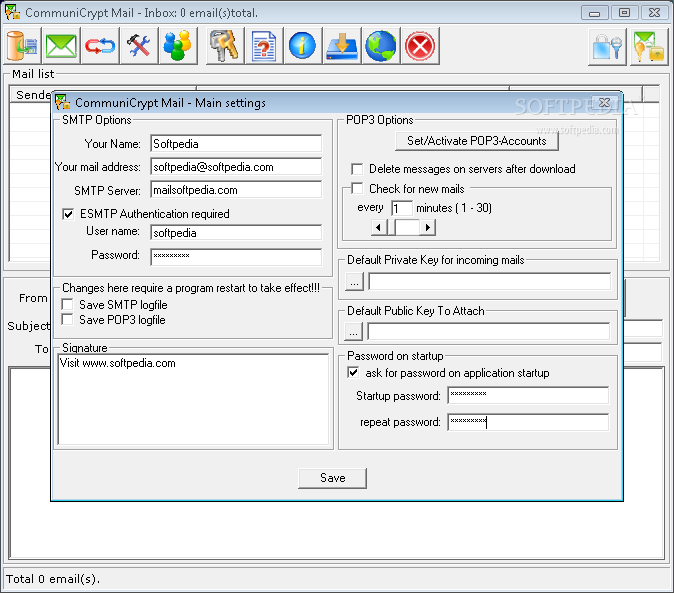The width and height of the screenshot is (674, 593).
Task: Click left arrow of minutes scrollbar
Action: click(x=378, y=227)
